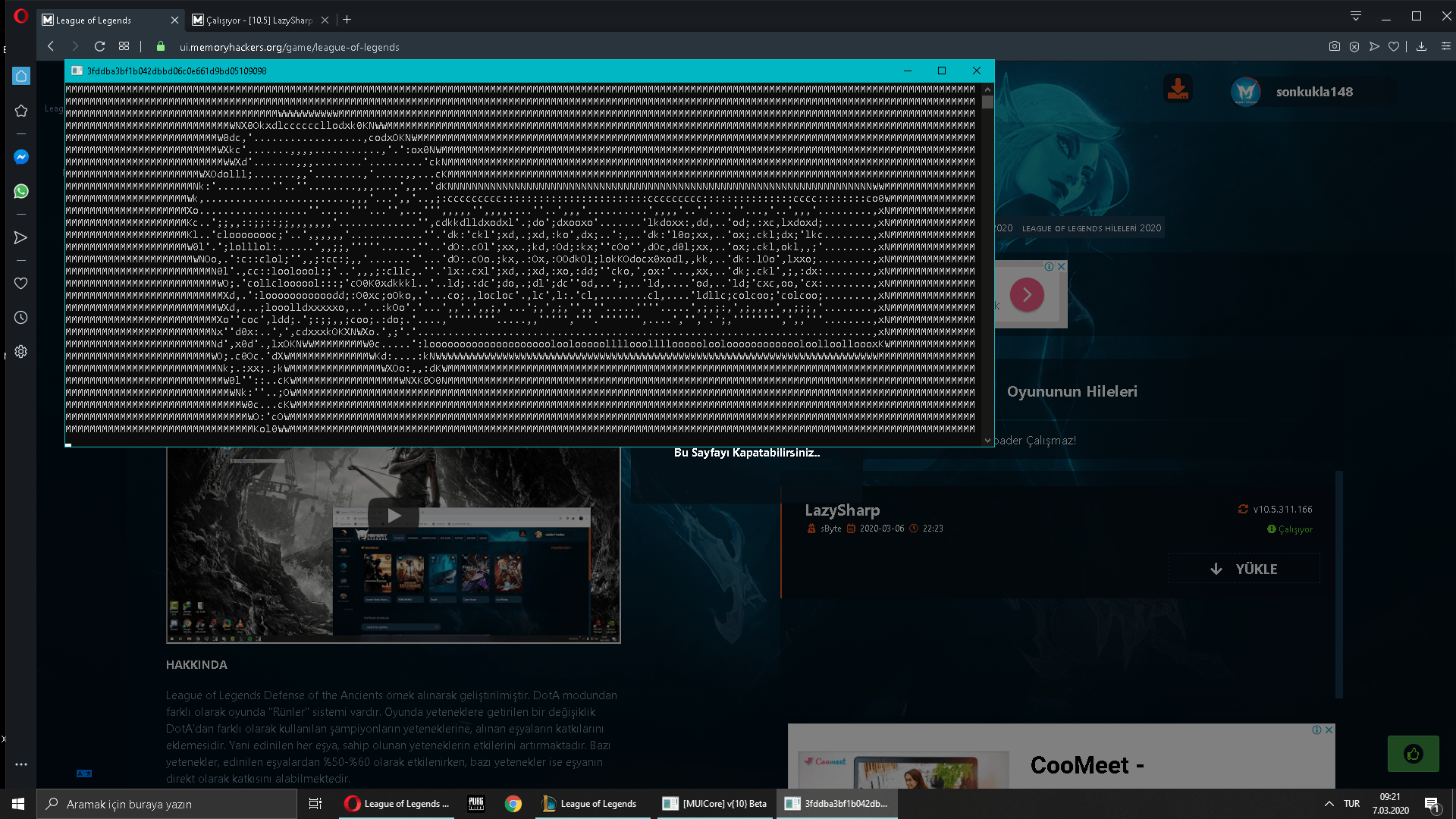Open the Windows Start menu

[18, 804]
